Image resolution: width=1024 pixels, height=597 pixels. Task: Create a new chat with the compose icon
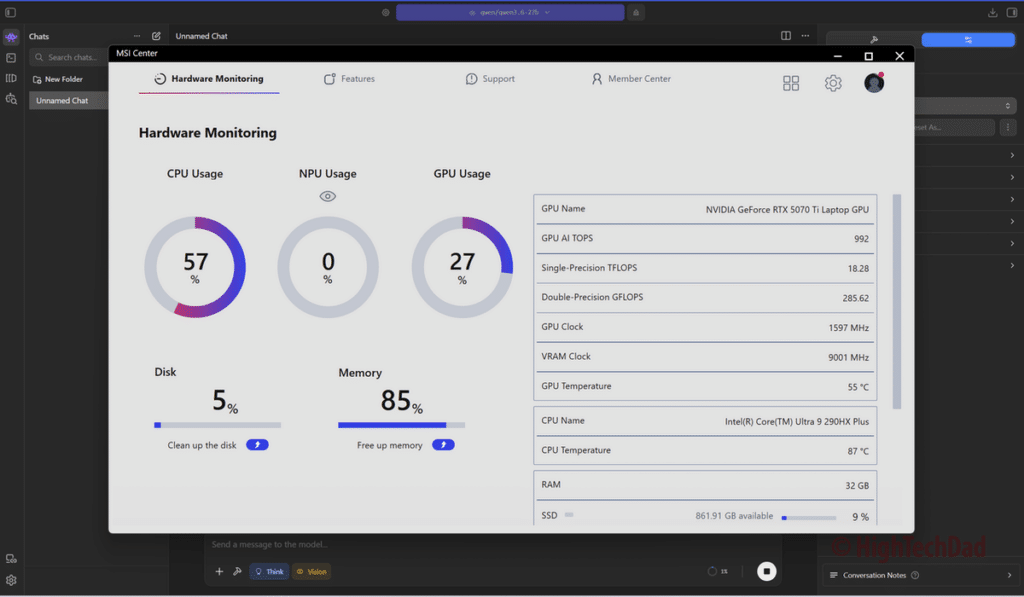click(x=156, y=37)
